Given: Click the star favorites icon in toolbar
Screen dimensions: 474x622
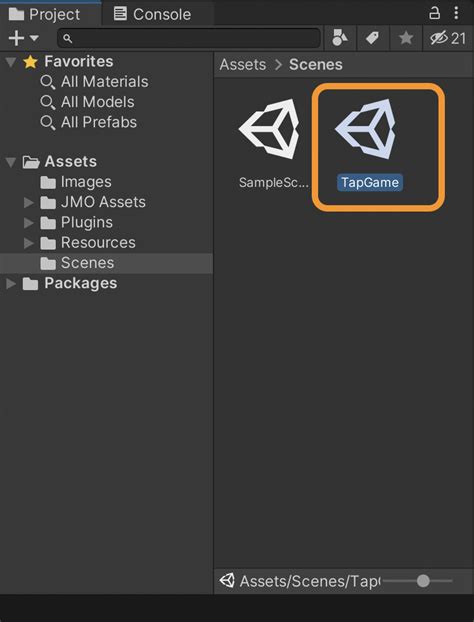Looking at the screenshot, I should pyautogui.click(x=406, y=38).
